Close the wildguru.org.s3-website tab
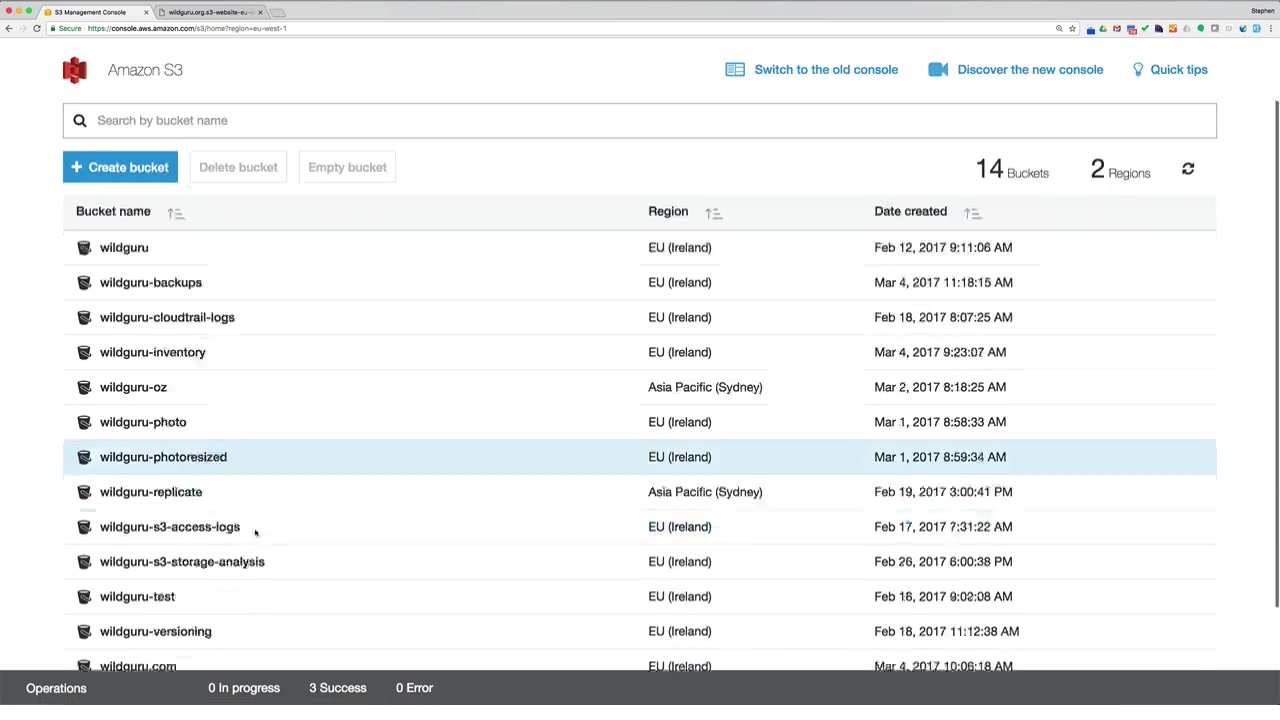The image size is (1280, 720). click(x=260, y=12)
